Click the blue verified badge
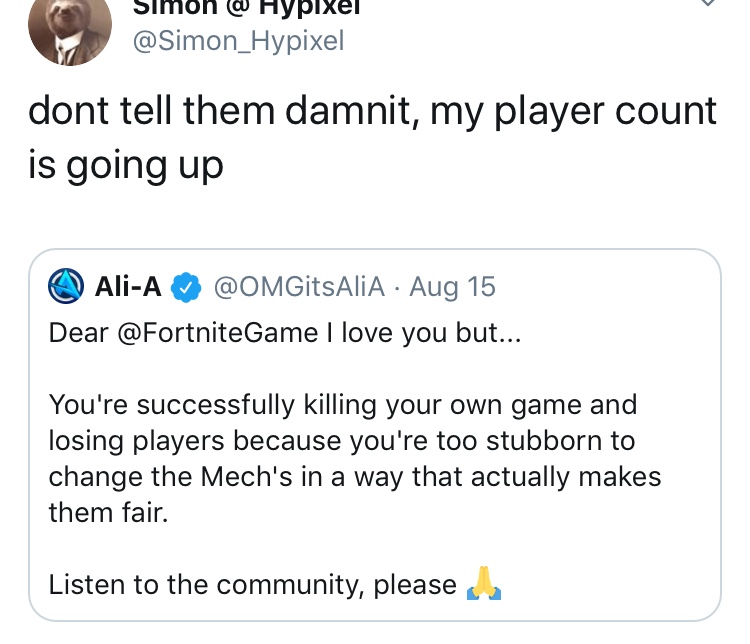 coord(182,288)
